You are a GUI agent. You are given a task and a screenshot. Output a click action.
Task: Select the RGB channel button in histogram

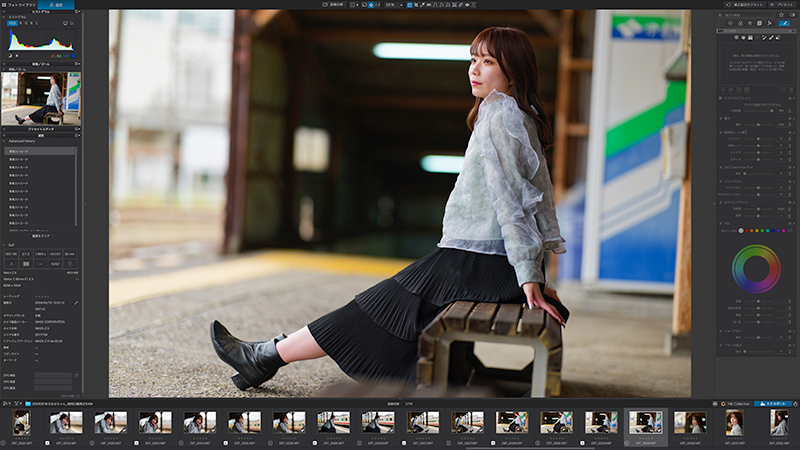coord(12,23)
